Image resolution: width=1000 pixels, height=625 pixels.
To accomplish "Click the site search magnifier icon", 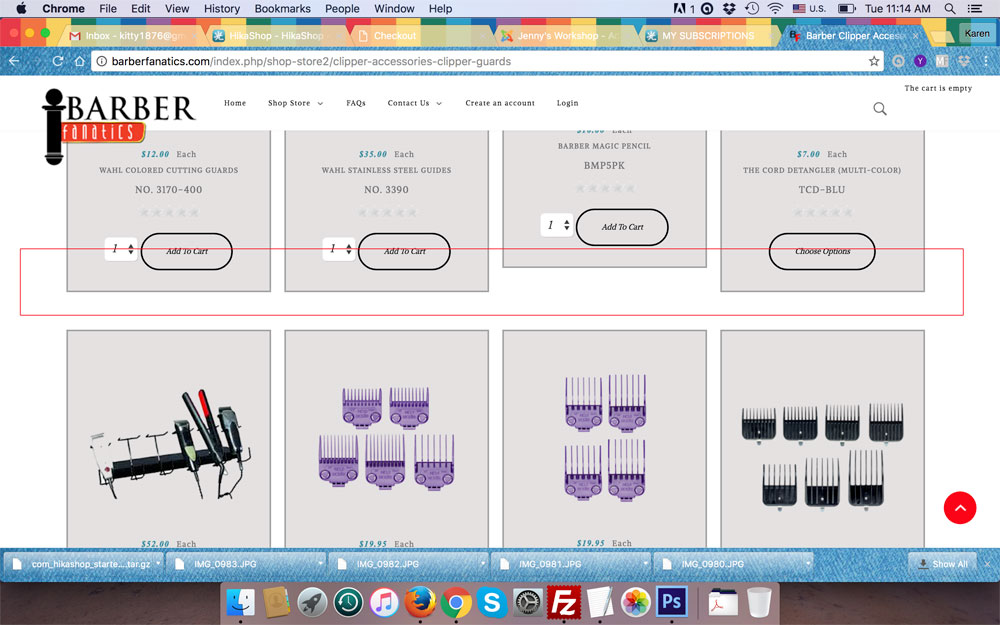I will (x=879, y=108).
